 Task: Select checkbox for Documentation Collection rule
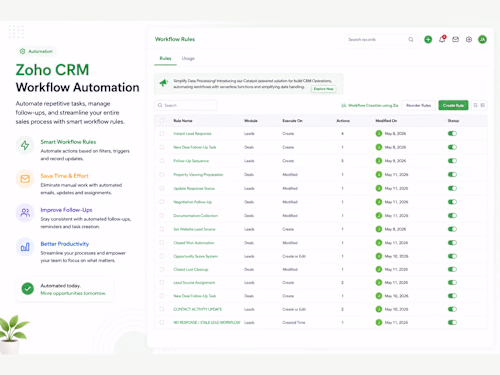[162, 216]
